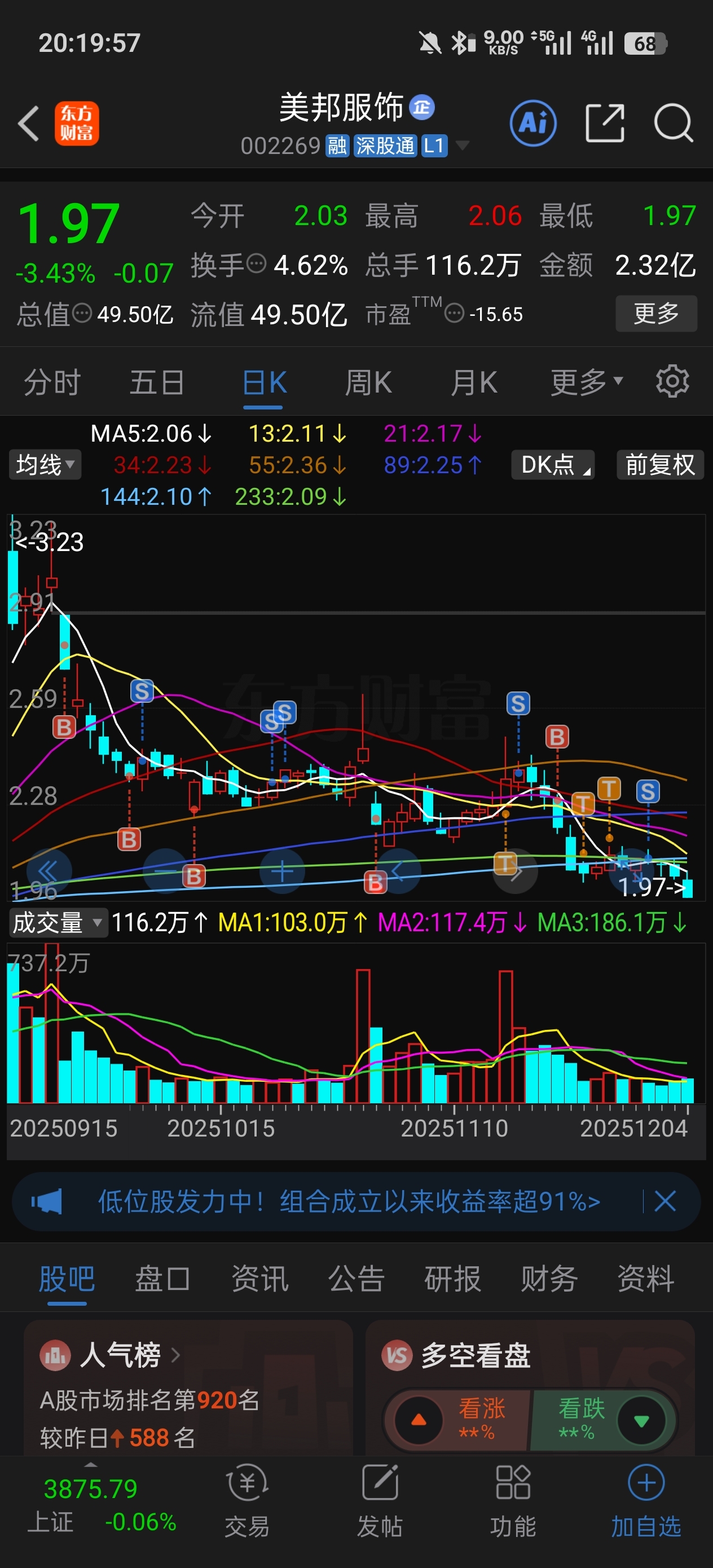Image resolution: width=713 pixels, height=1568 pixels.
Task: Tap the 交易 icon in bottom bar
Action: (x=247, y=1483)
